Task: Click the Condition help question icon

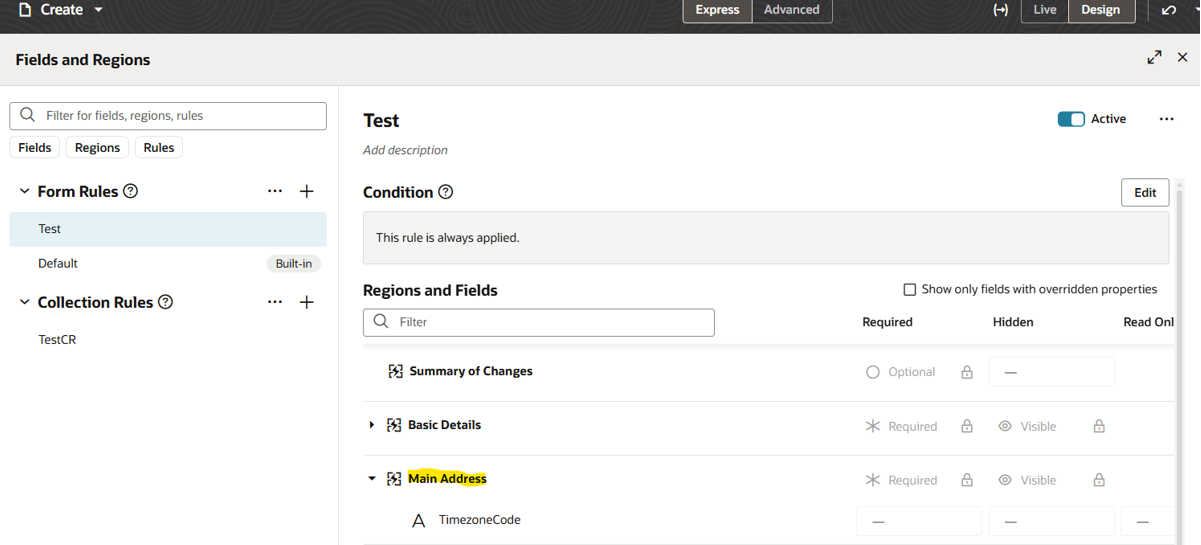Action: pyautogui.click(x=446, y=192)
